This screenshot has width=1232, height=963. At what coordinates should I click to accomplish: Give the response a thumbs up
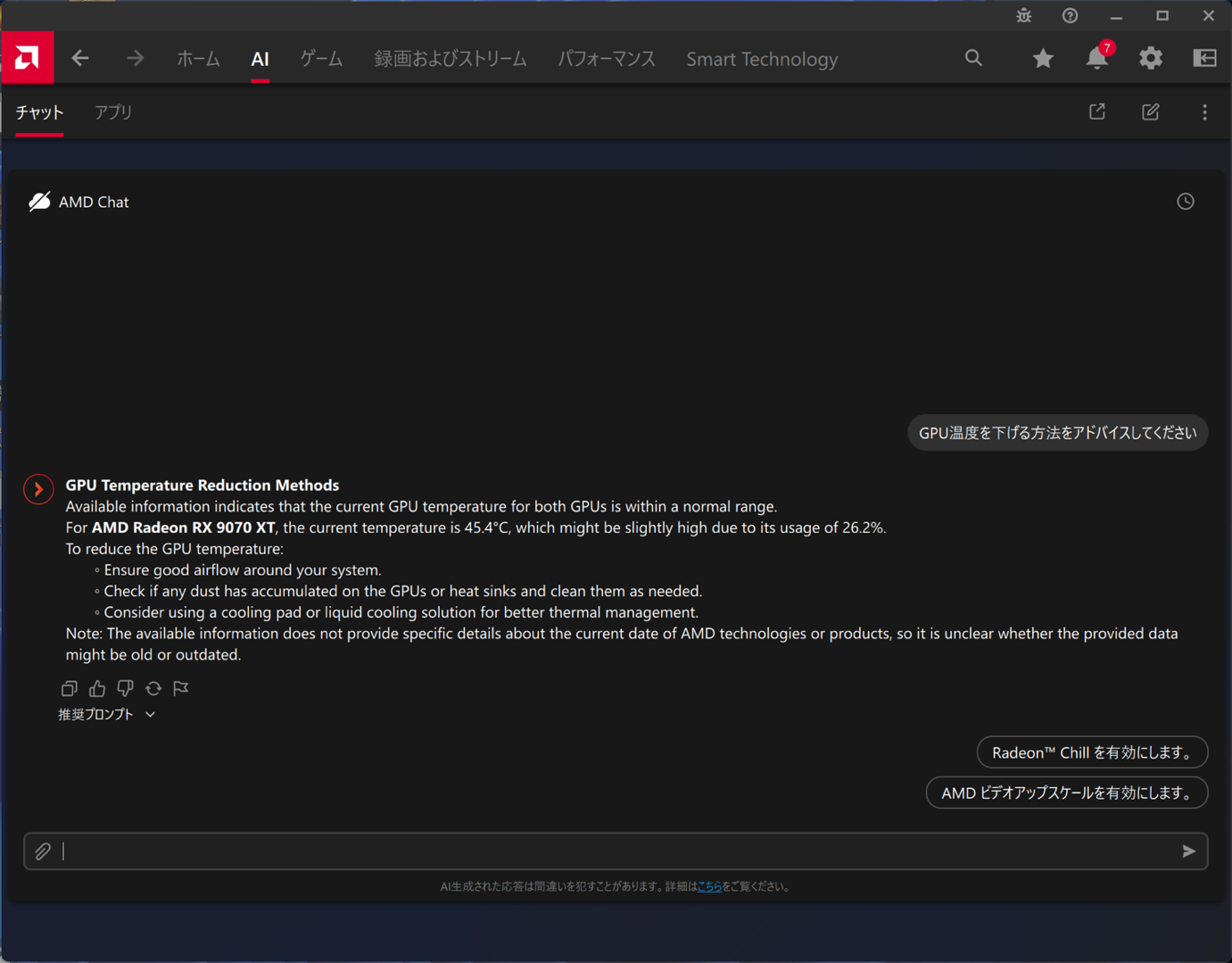pos(97,688)
